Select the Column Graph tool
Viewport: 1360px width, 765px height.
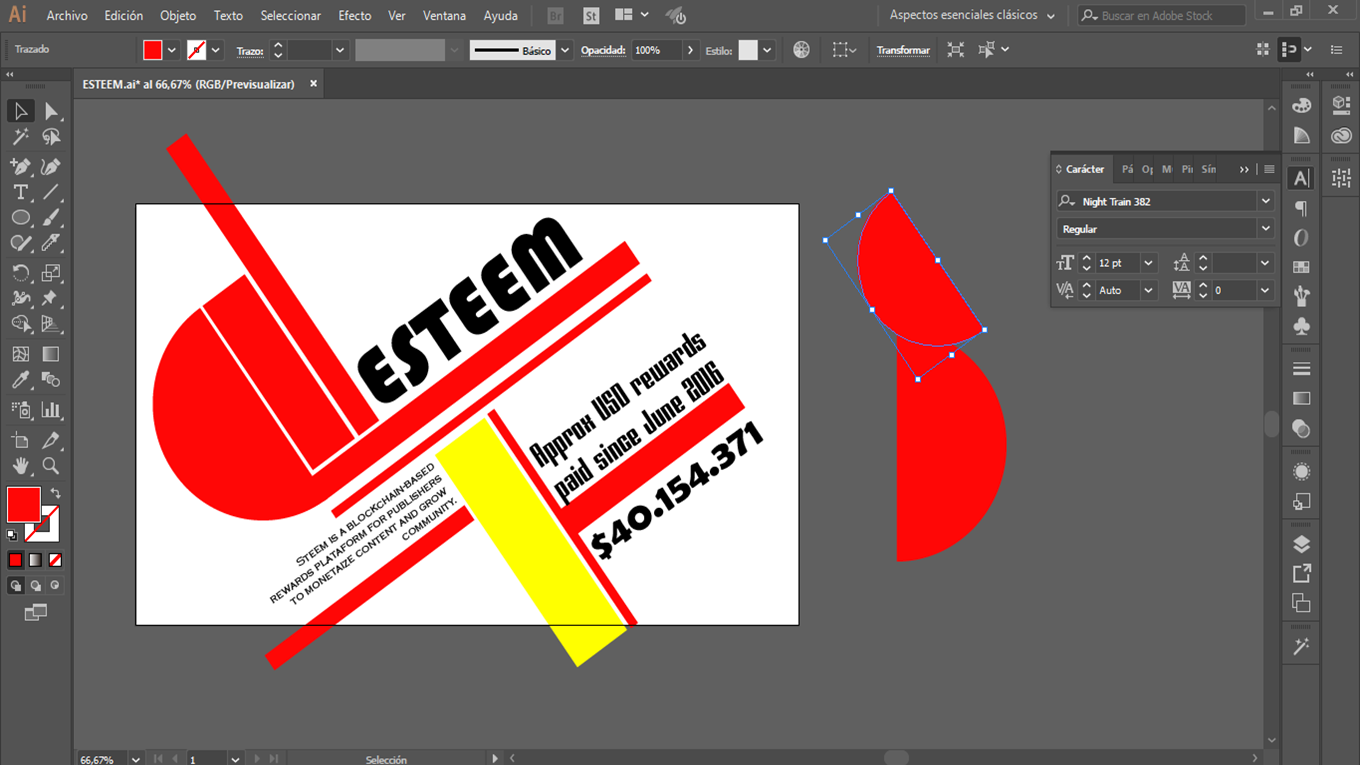click(x=51, y=409)
